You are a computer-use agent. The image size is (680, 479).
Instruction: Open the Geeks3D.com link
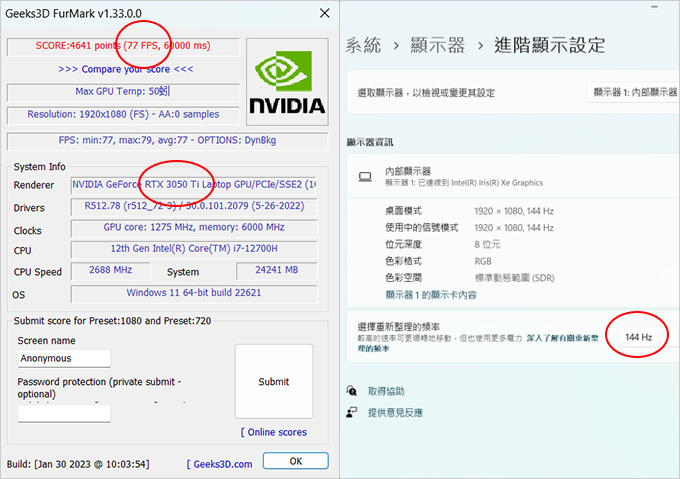[219, 464]
